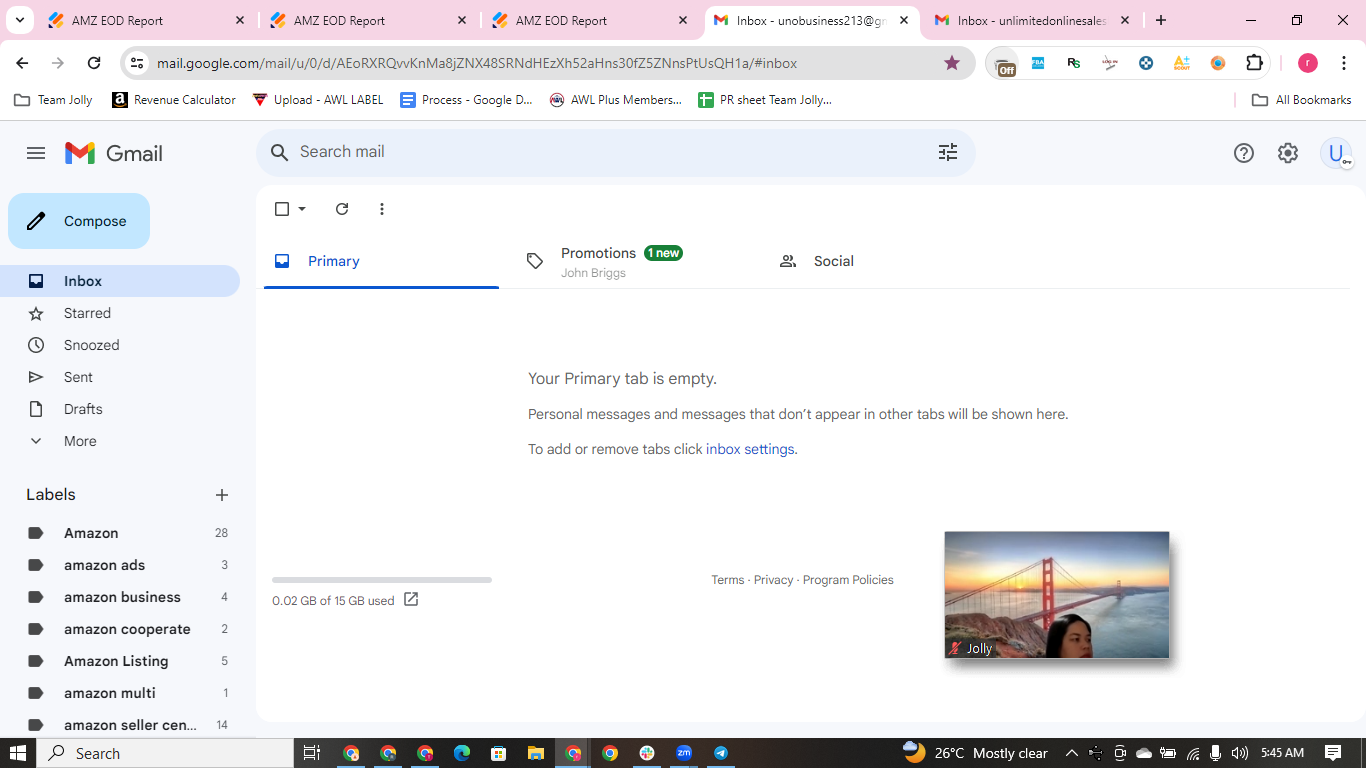1366x768 pixels.
Task: Click the Chrome address bar URL
Action: [x=477, y=63]
